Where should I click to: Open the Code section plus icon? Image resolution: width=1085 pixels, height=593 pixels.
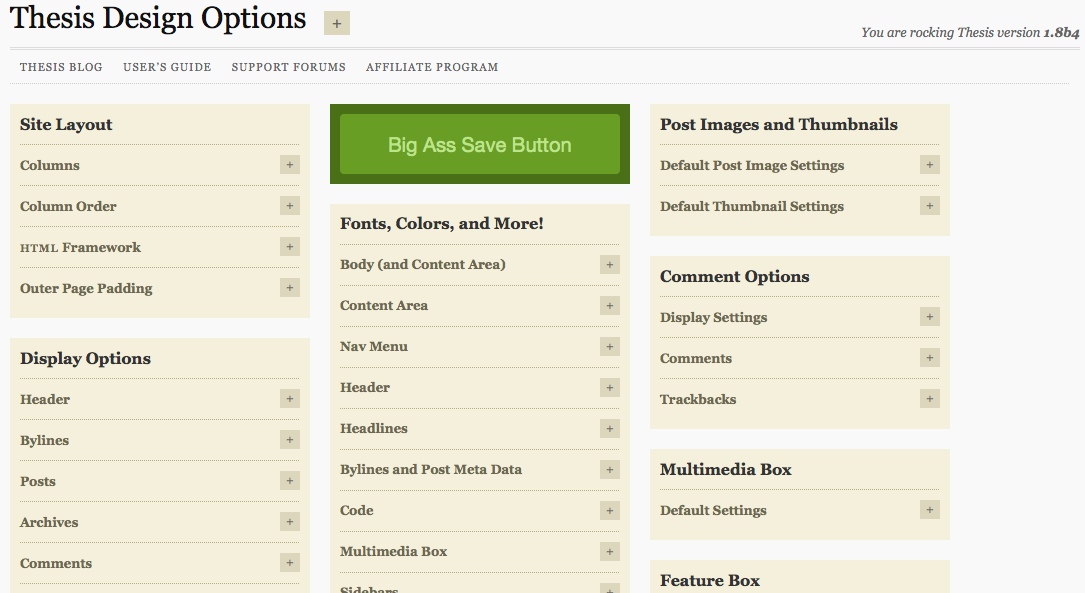[x=610, y=511]
